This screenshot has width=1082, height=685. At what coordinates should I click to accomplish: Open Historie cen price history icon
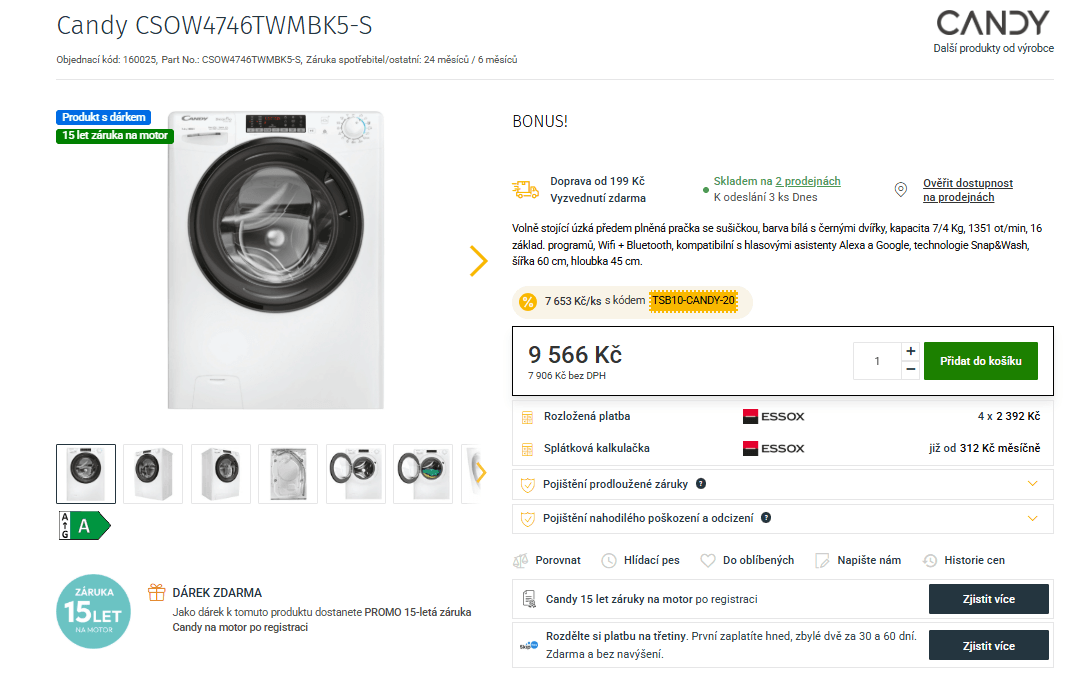930,561
